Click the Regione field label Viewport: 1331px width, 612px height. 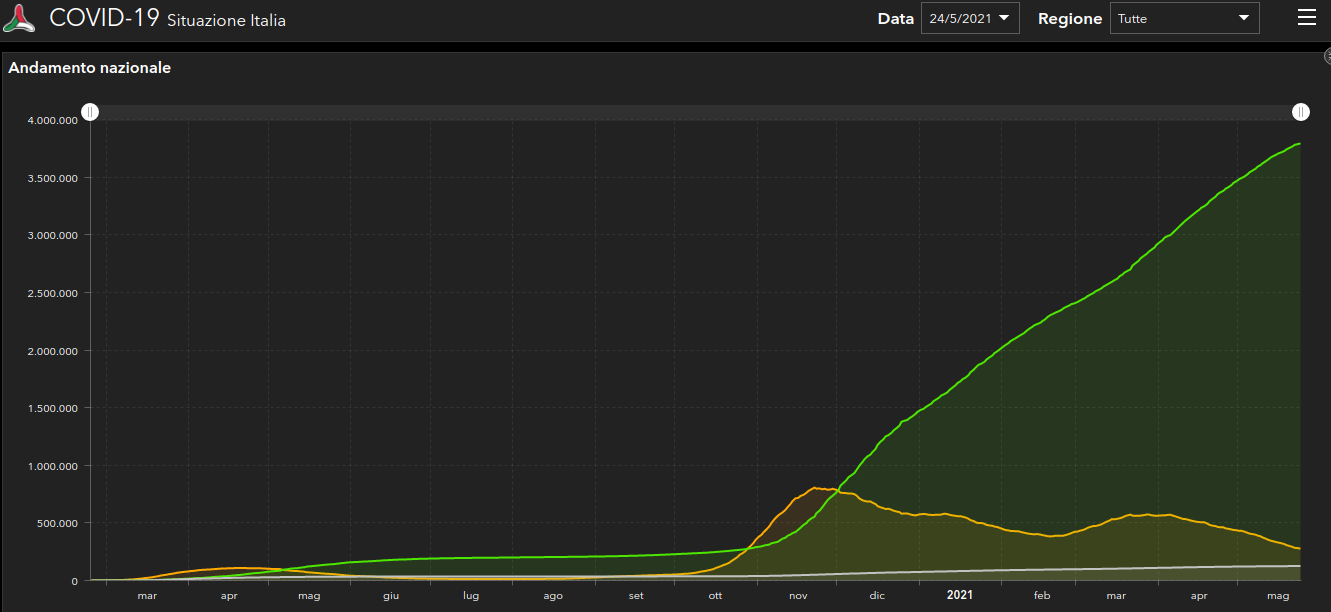click(1069, 19)
